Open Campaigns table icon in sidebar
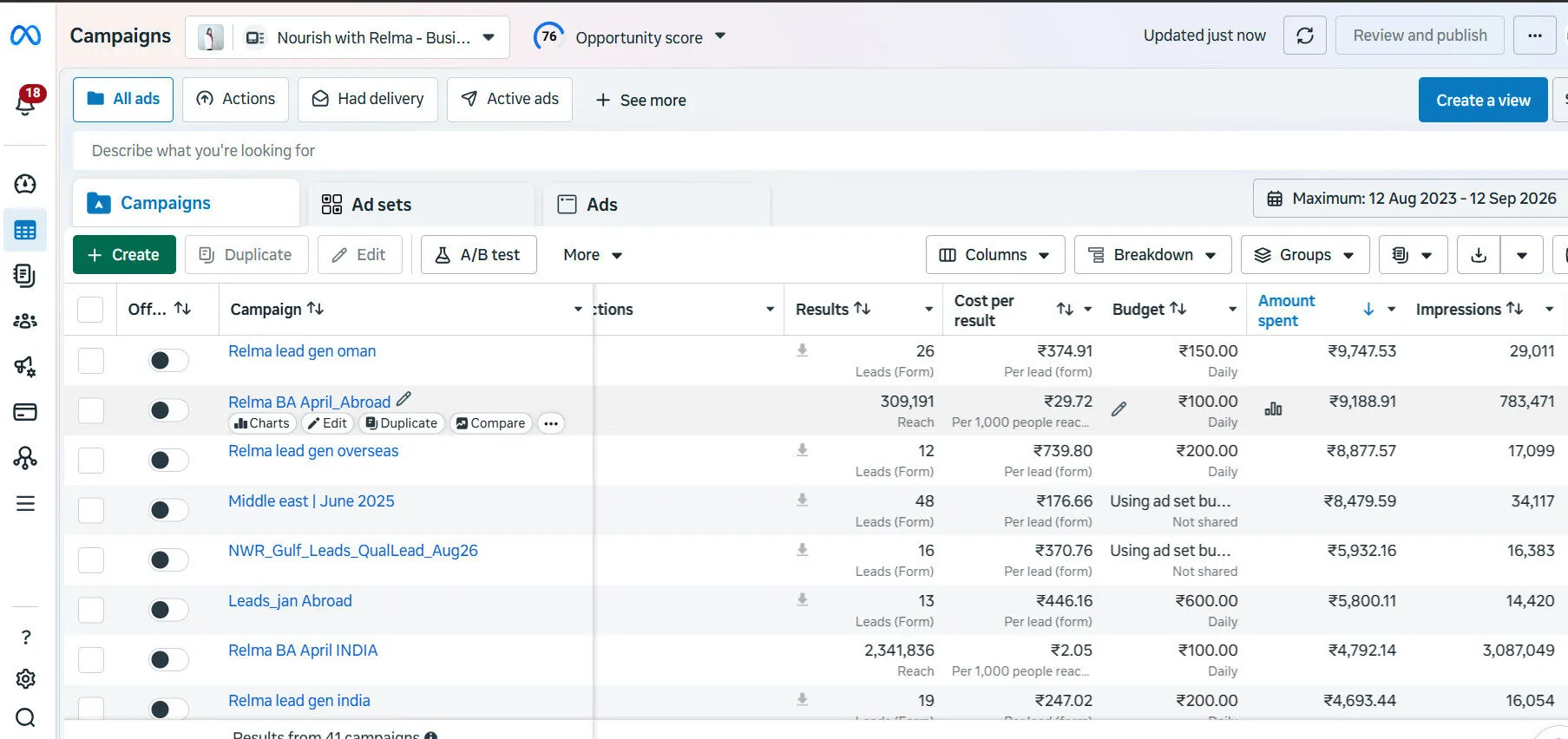 (x=25, y=231)
